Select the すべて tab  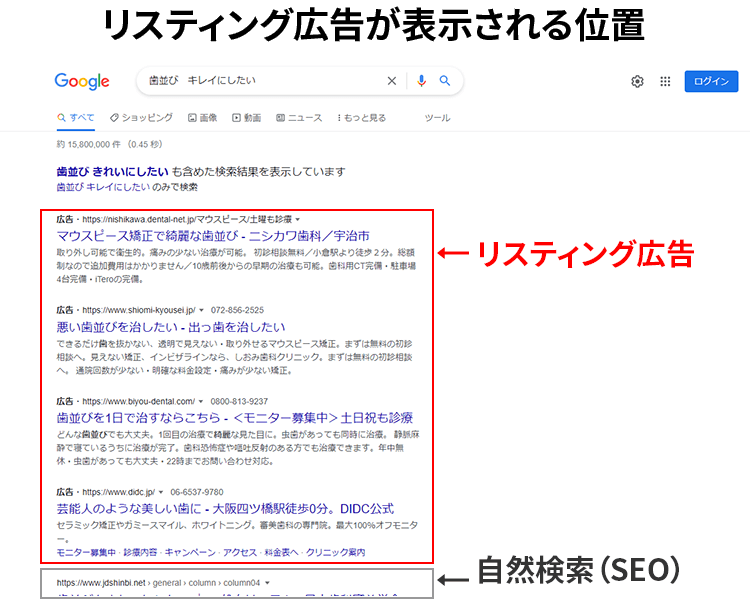tap(76, 118)
